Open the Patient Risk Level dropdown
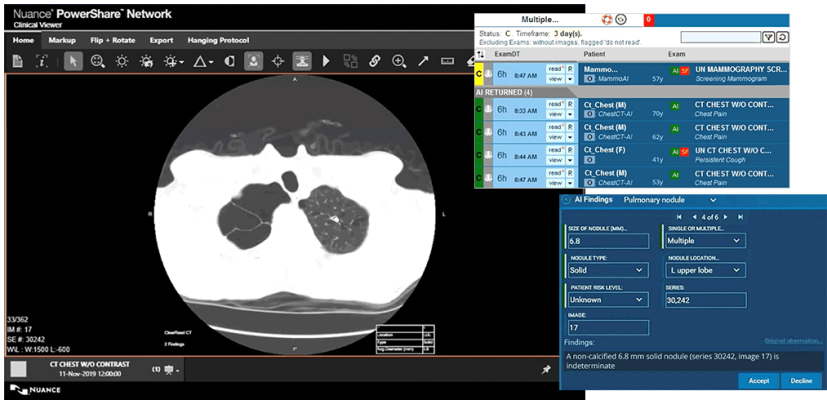 (x=606, y=299)
